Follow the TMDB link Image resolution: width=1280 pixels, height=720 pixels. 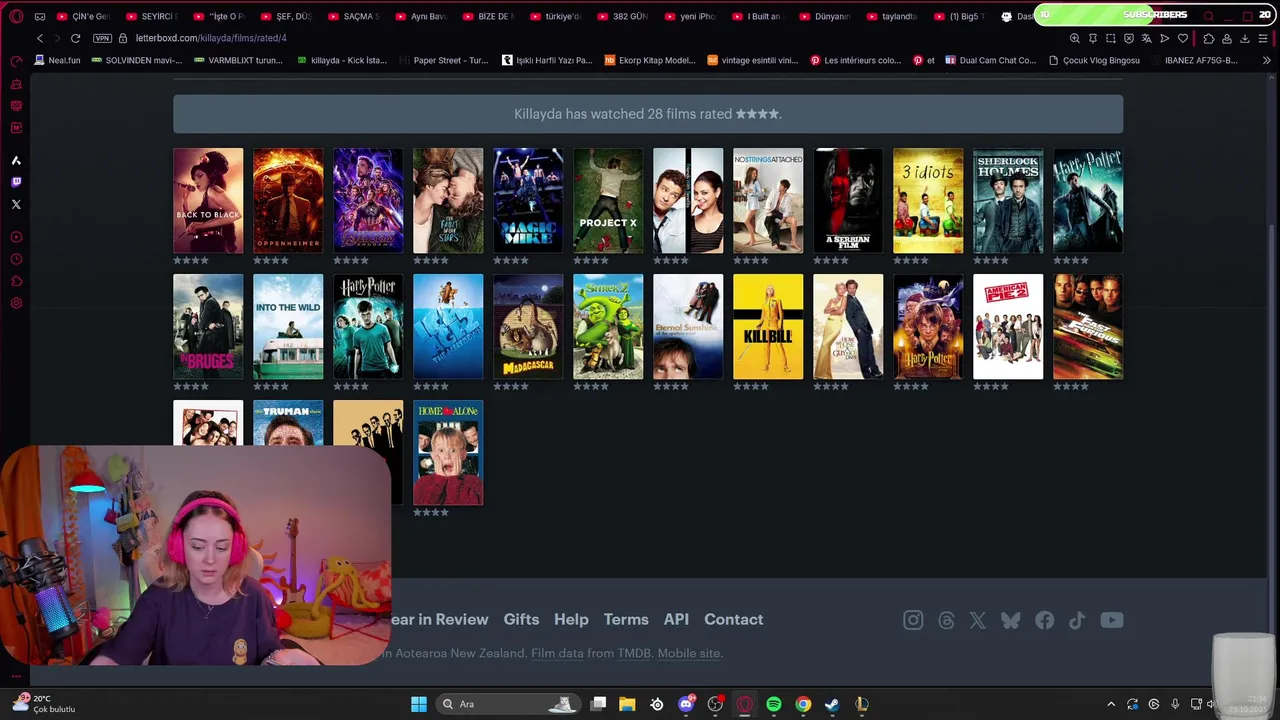634,653
